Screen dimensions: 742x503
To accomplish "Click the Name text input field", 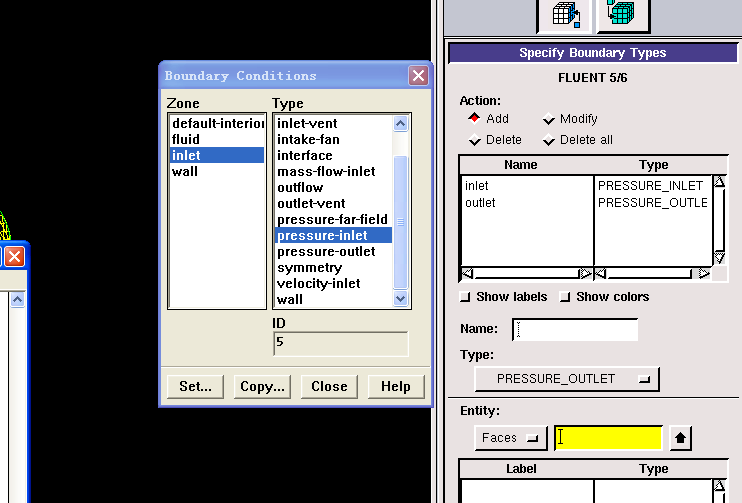I will tap(575, 329).
